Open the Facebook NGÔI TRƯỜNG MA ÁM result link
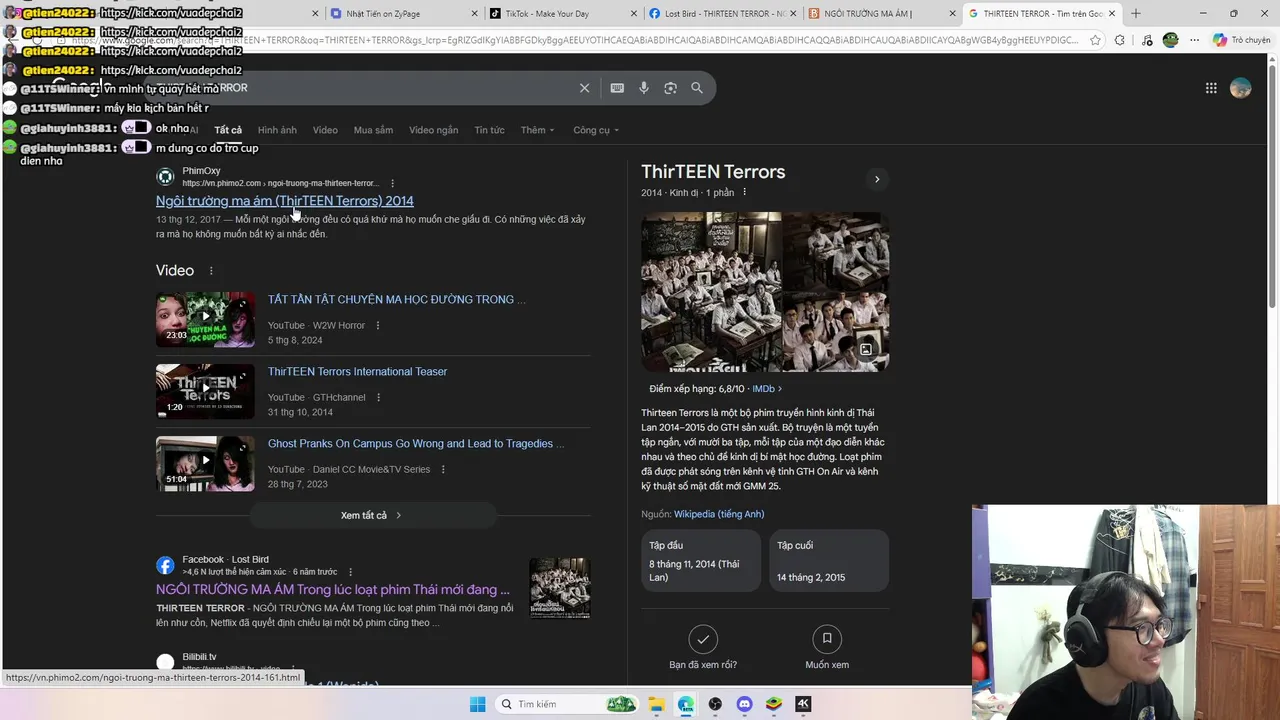1280x720 pixels. pos(333,590)
